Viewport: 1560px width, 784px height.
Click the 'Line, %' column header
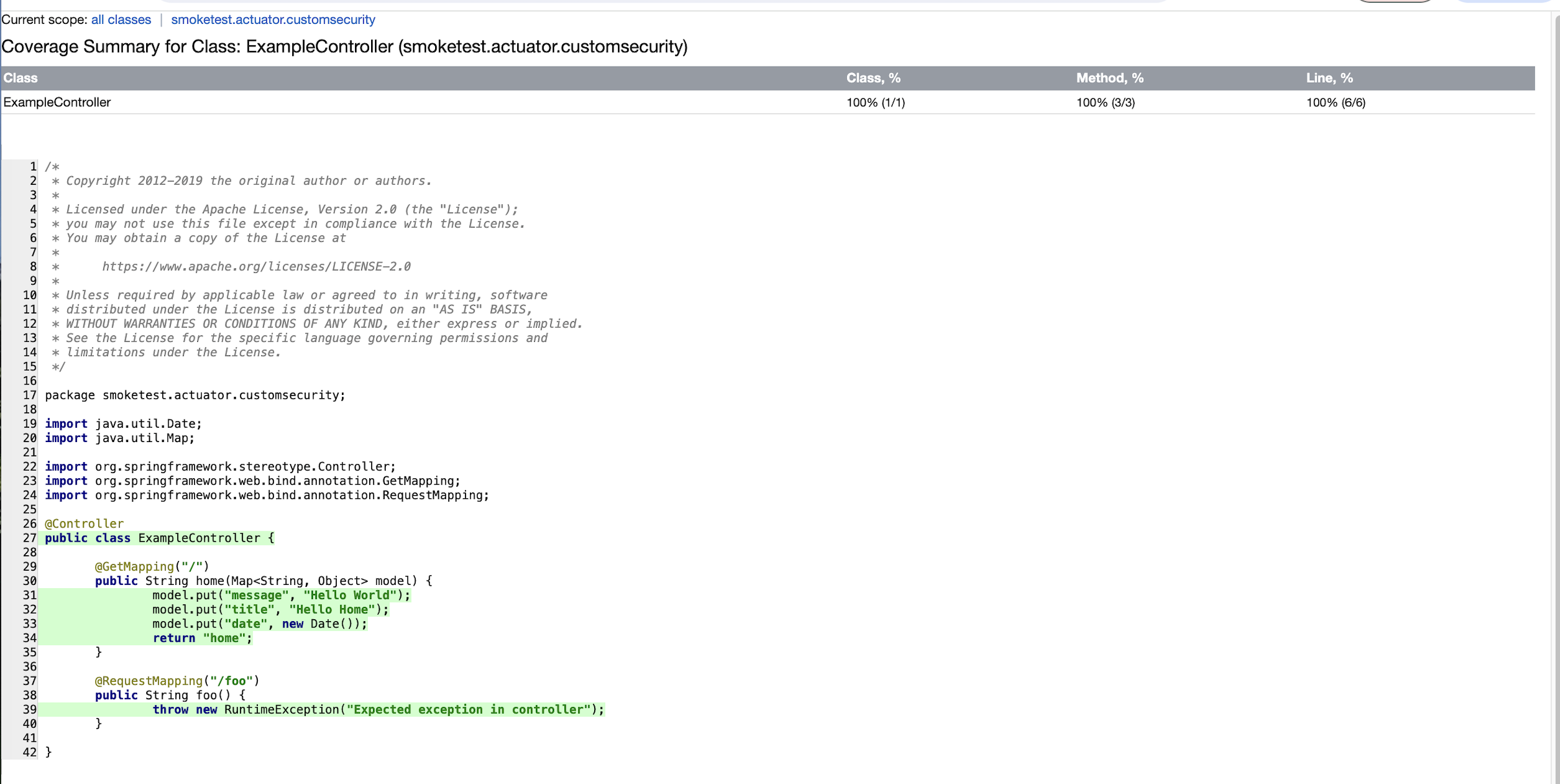1329,78
